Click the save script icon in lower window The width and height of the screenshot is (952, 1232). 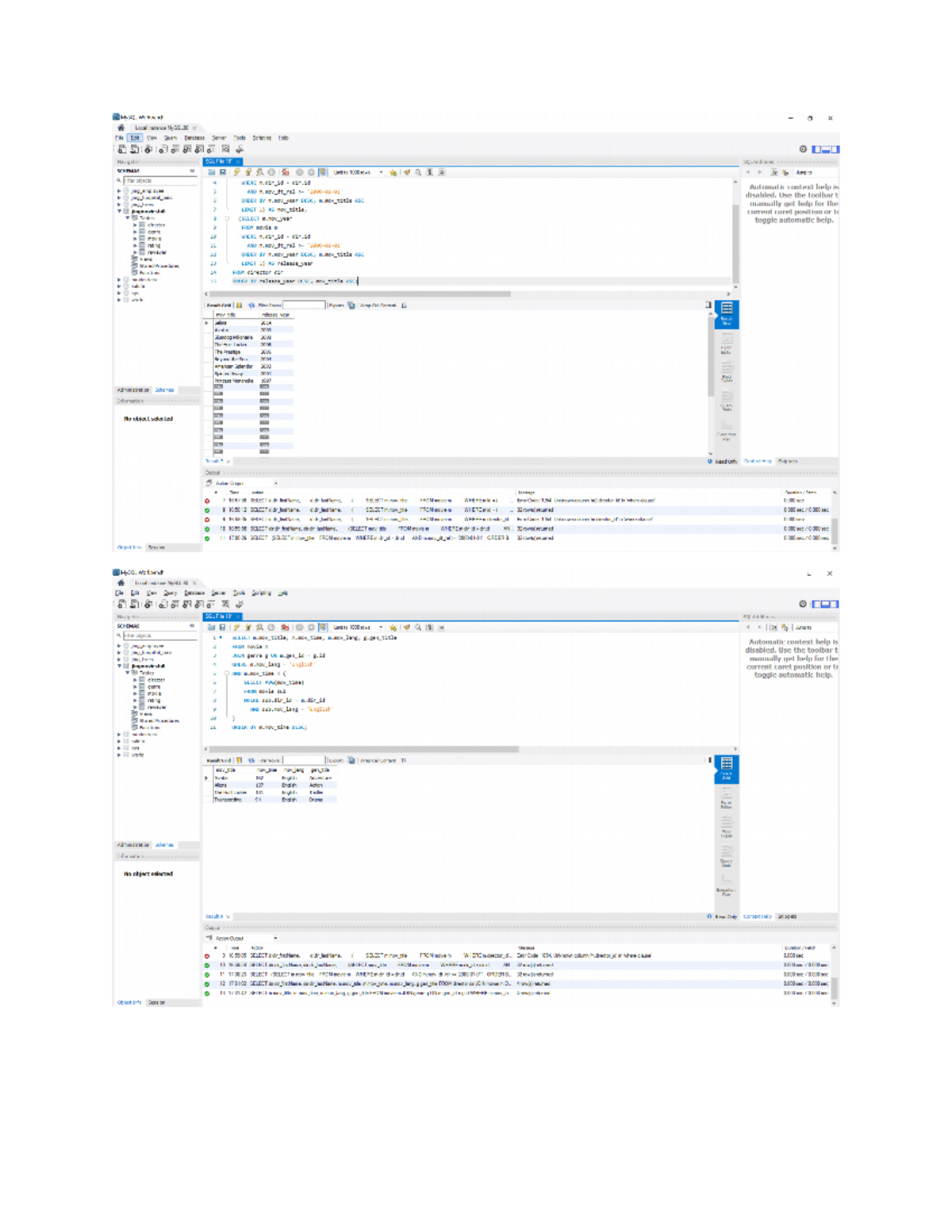[223, 628]
